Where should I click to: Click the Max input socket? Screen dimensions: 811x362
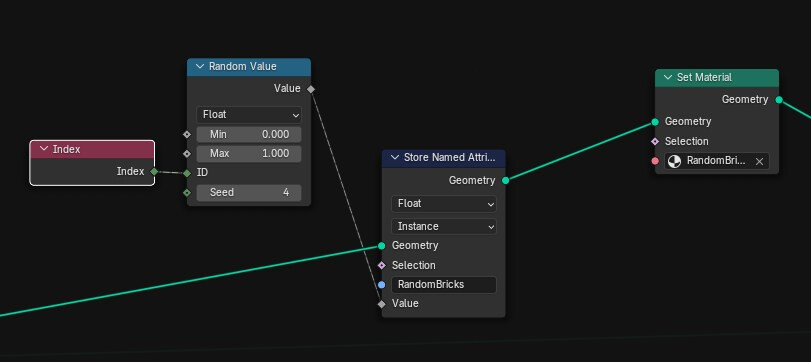[187, 154]
